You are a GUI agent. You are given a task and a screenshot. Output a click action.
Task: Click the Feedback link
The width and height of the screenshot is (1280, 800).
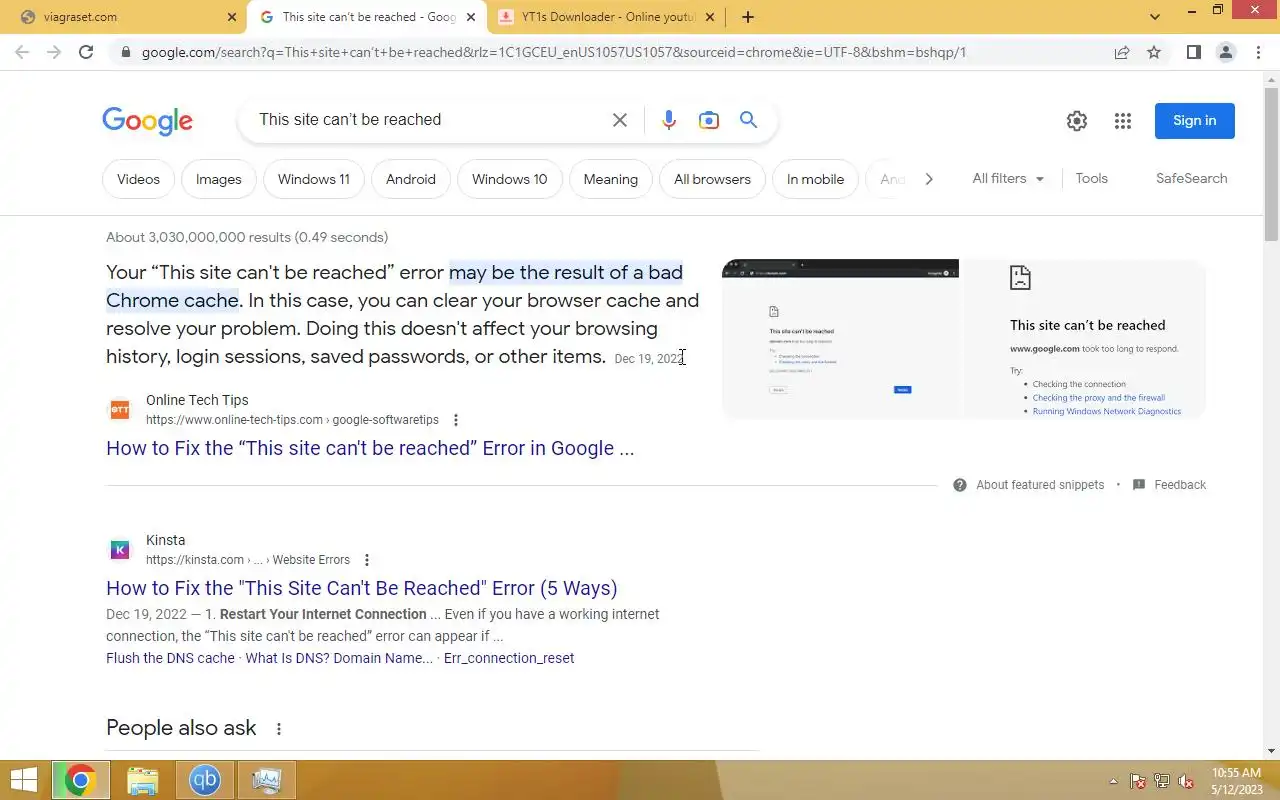coord(1180,485)
